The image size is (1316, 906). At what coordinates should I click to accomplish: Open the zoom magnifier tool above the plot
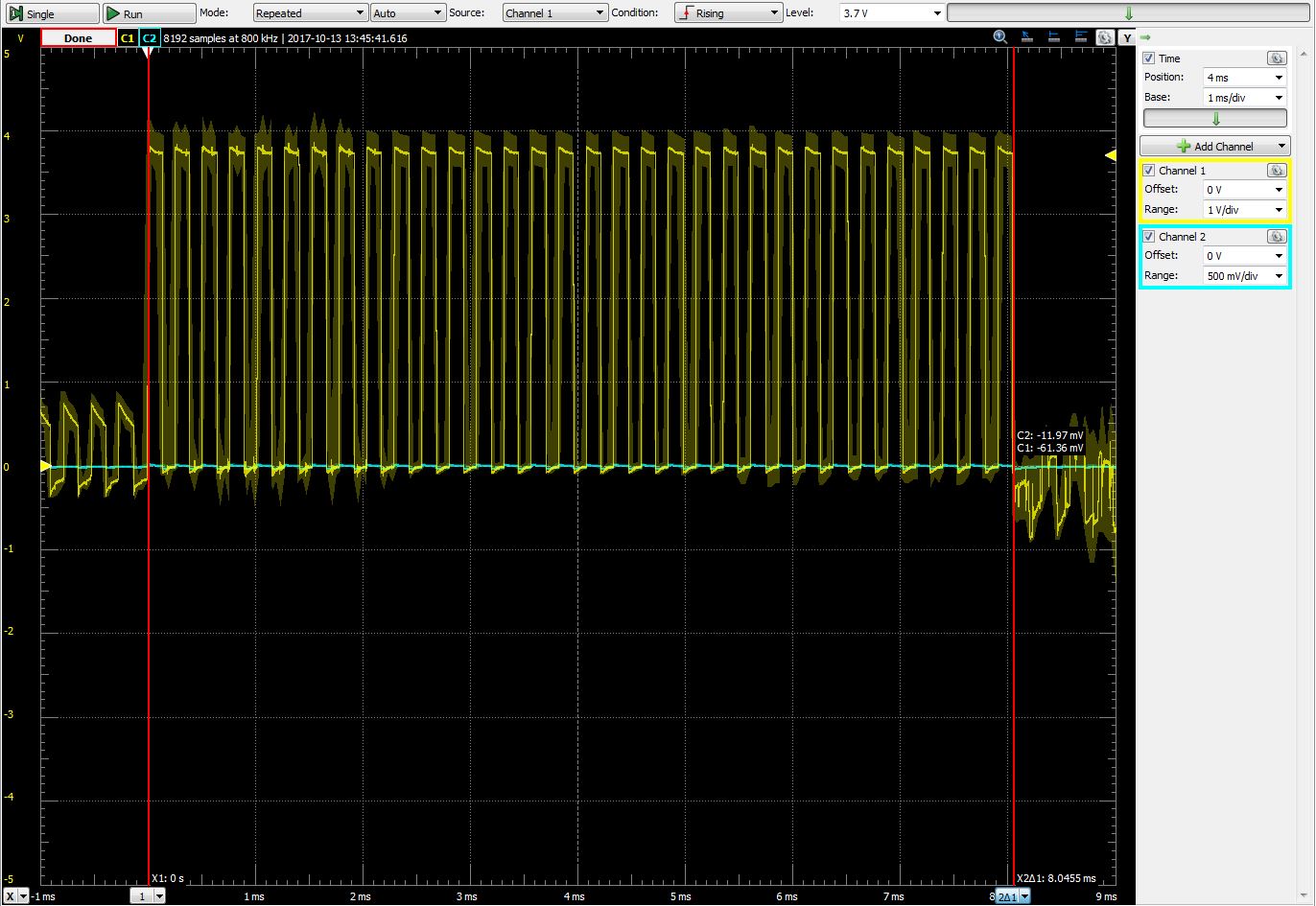pyautogui.click(x=1000, y=37)
